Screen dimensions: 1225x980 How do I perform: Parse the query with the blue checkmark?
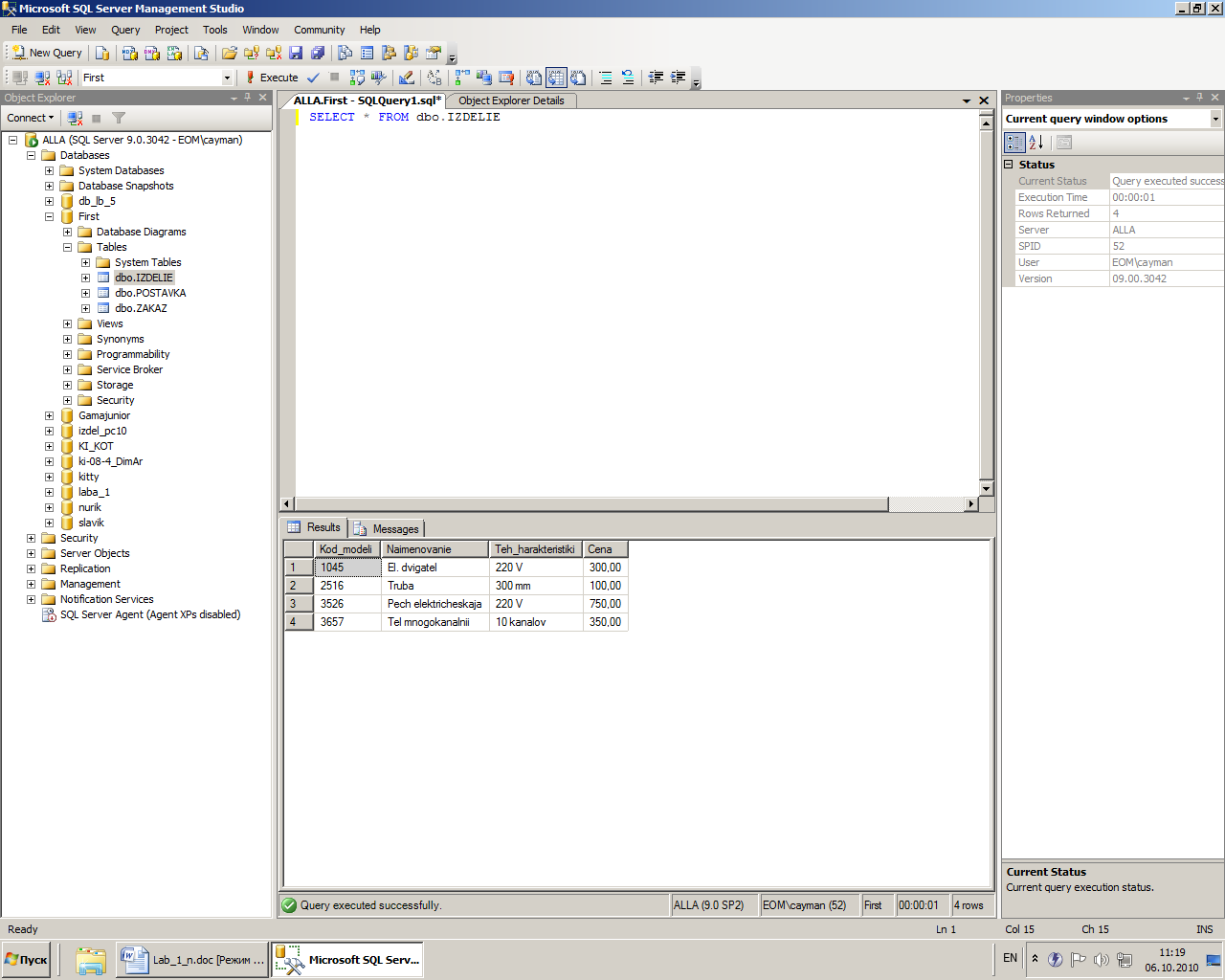tap(313, 78)
